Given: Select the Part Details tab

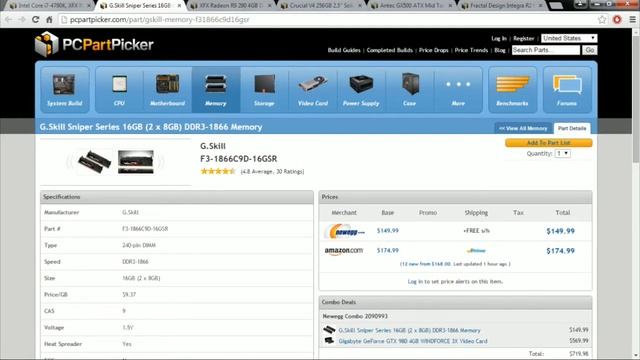Looking at the screenshot, I should (x=572, y=128).
